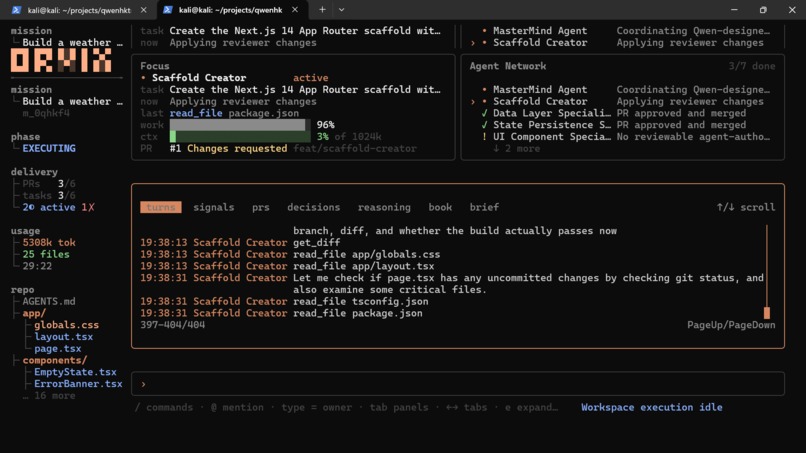
Task: Click the PRs 3/6 delivery entry
Action: pos(49,184)
